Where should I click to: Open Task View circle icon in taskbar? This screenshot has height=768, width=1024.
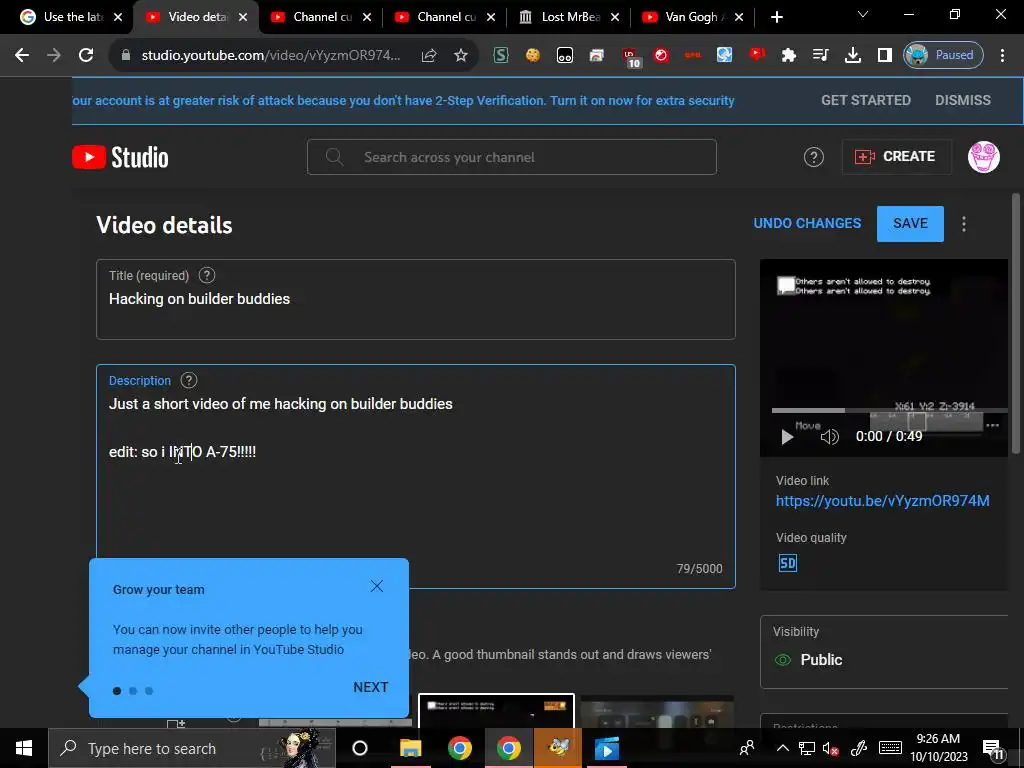[x=360, y=748]
